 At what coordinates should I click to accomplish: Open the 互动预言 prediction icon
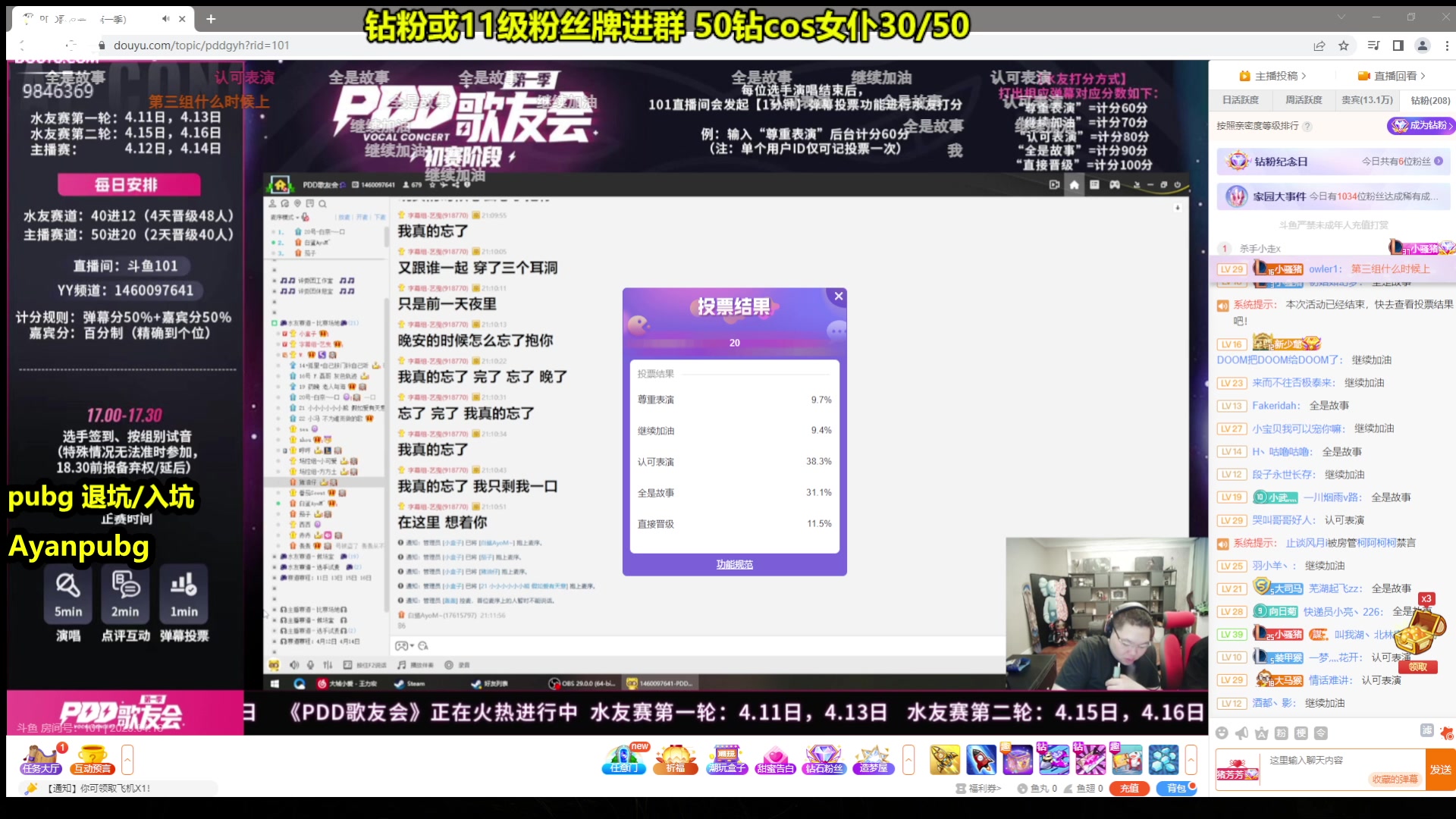[x=93, y=758]
